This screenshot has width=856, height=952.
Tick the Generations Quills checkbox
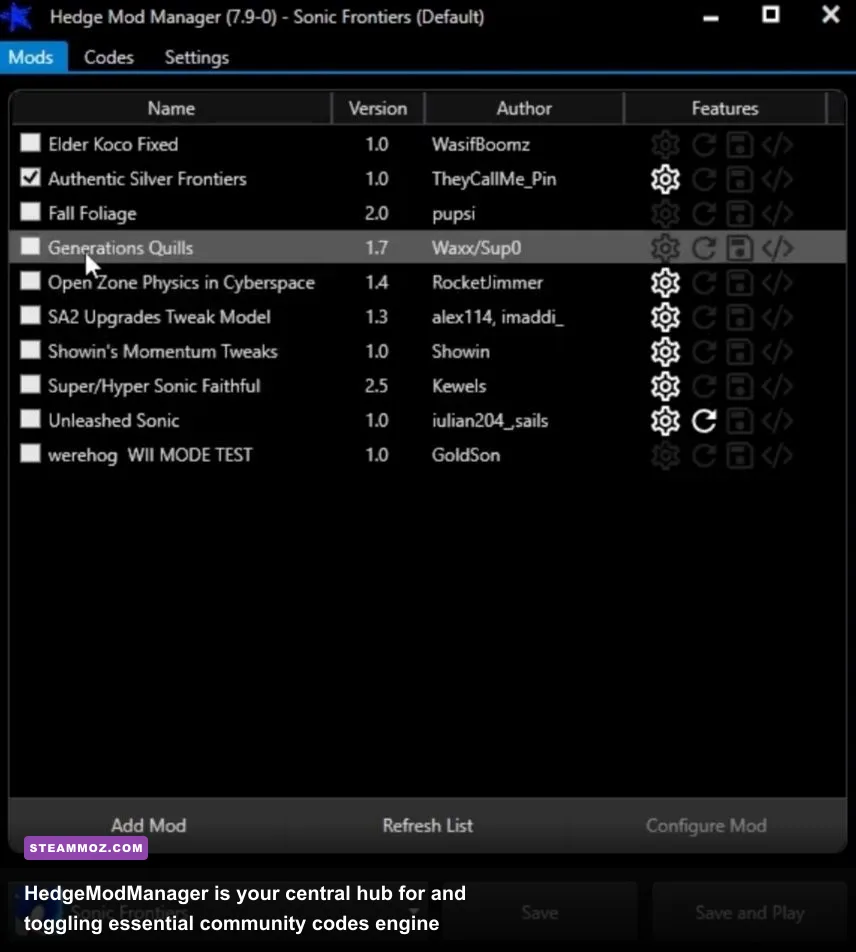click(30, 246)
